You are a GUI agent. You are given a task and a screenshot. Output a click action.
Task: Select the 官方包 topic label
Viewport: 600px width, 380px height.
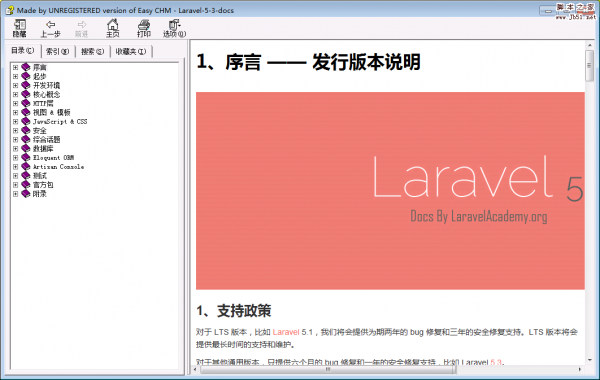point(43,185)
